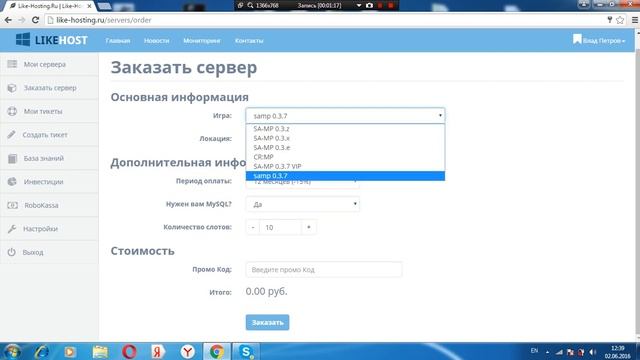Click the browser forward arrow
This screenshot has height=360, width=640.
coord(22,20)
